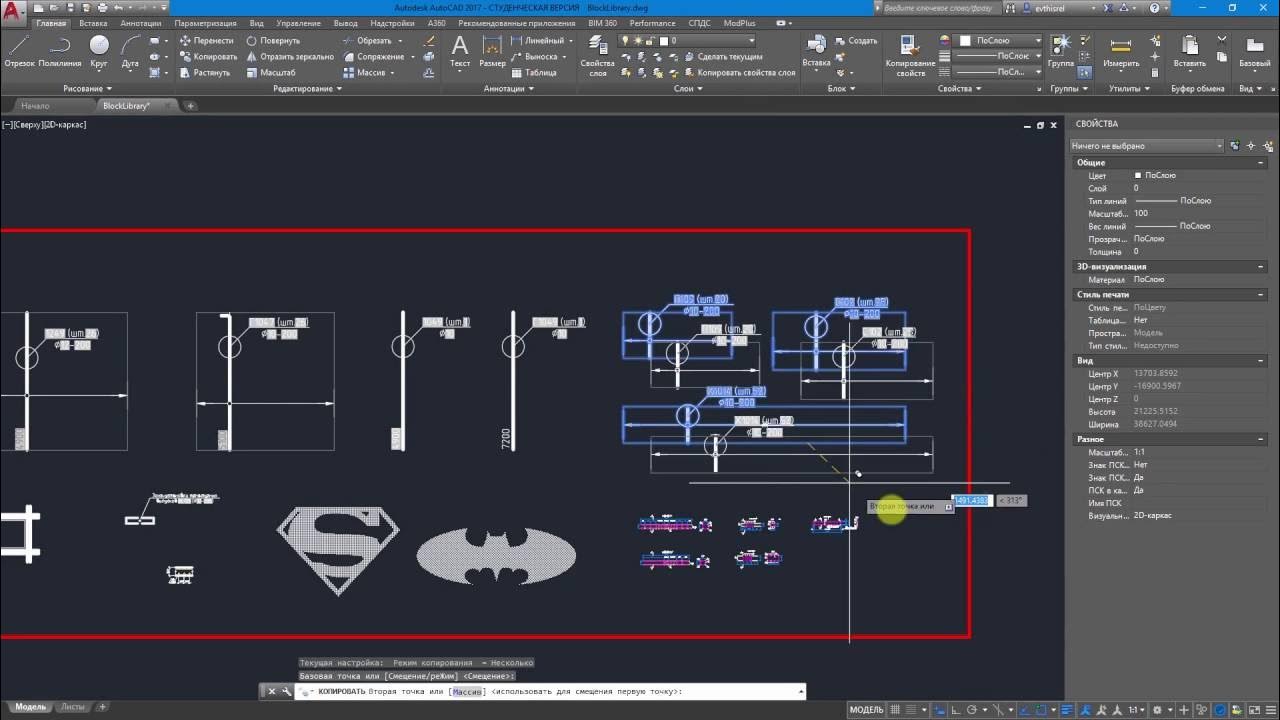Click the Растянуть stretch tool
1280x720 pixels.
click(205, 73)
